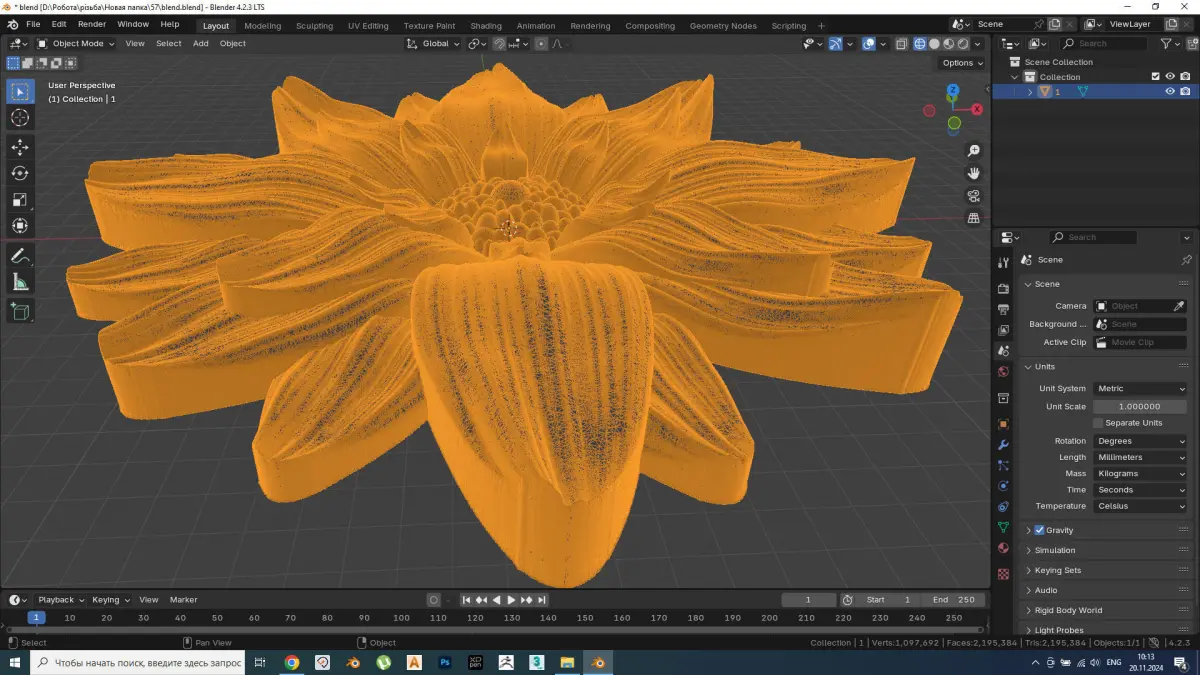Open the Material properties tab

click(x=1003, y=548)
